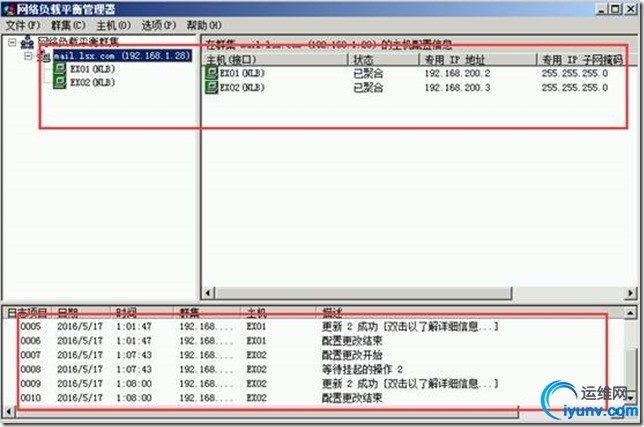This screenshot has height=427, width=644.
Task: Open the 帮助(H) menu
Action: 204,25
